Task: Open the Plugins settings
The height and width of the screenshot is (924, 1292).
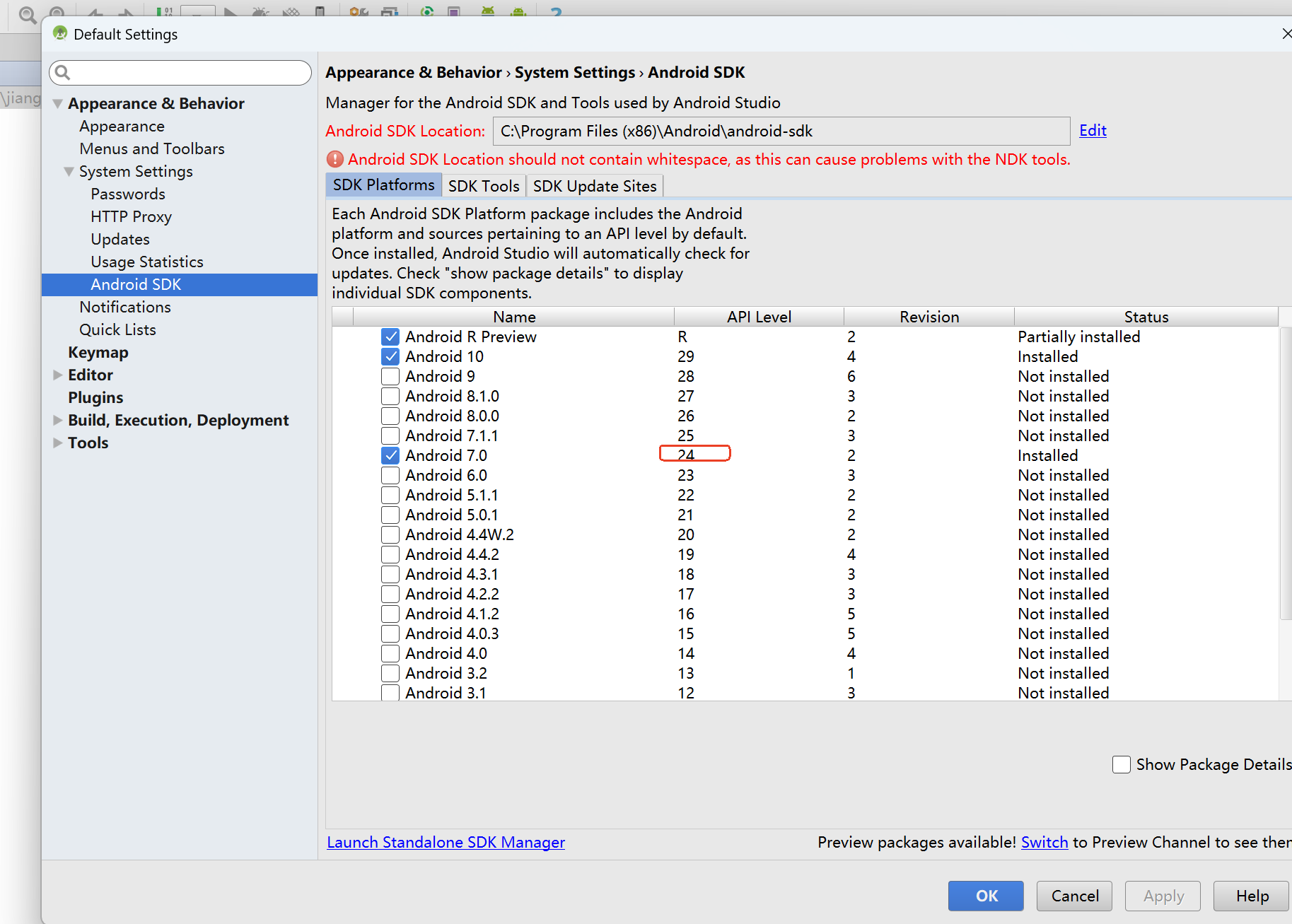Action: tap(95, 398)
